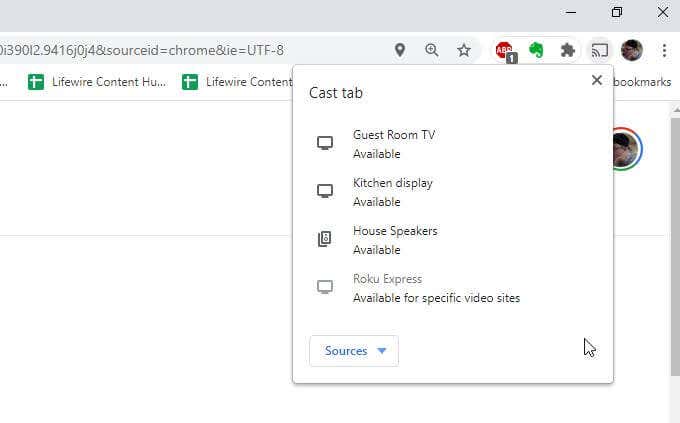Open the Extensions puzzle piece menu
This screenshot has height=423, width=680.
(567, 50)
